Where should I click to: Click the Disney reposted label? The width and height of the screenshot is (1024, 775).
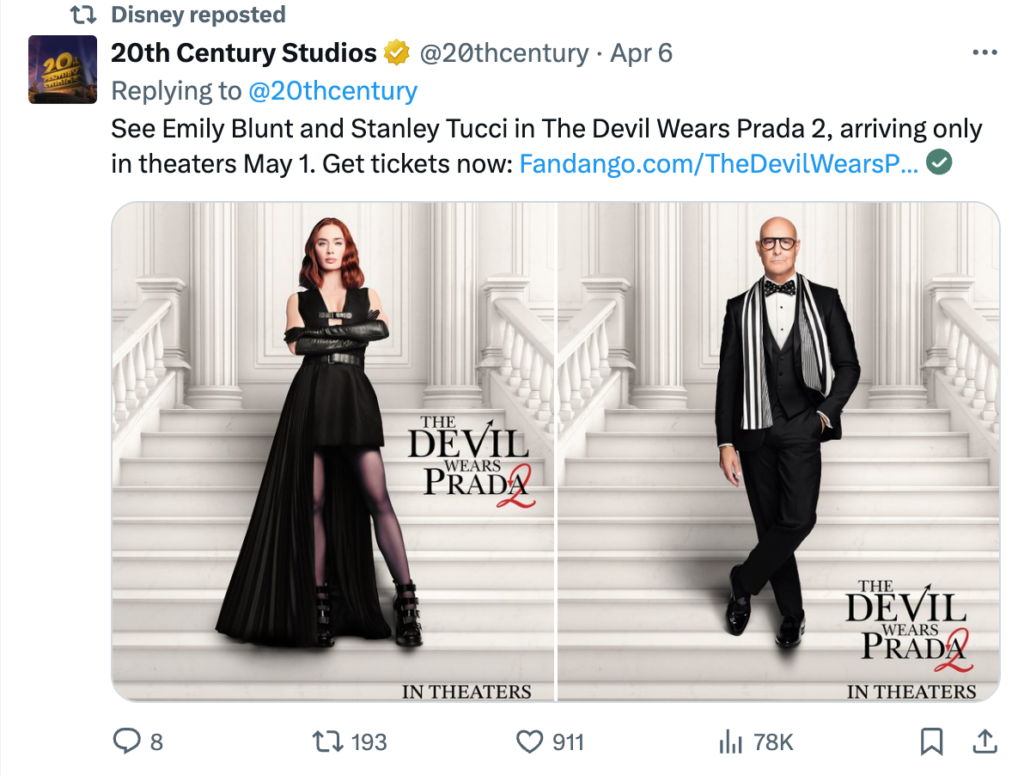click(x=198, y=15)
